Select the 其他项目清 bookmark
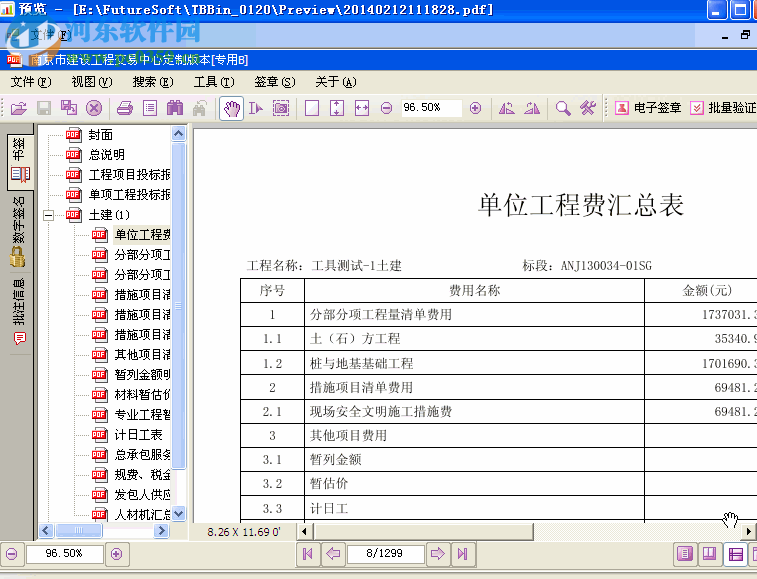Image resolution: width=757 pixels, height=579 pixels. 142,355
